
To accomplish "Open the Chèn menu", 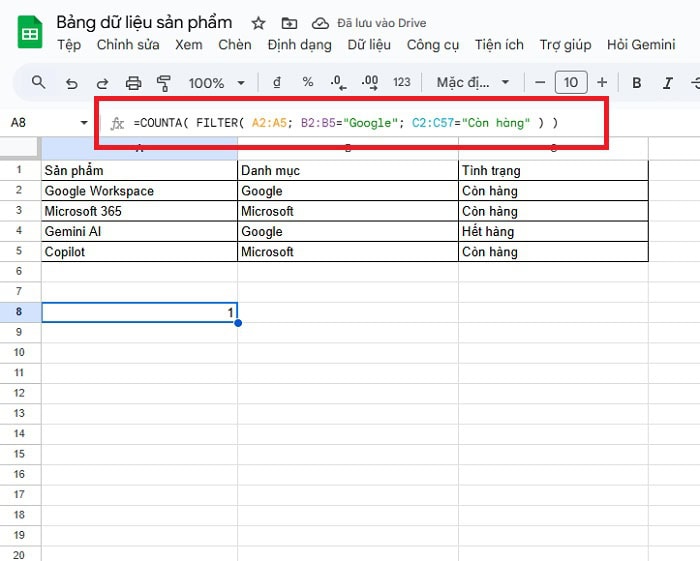I will 235,45.
